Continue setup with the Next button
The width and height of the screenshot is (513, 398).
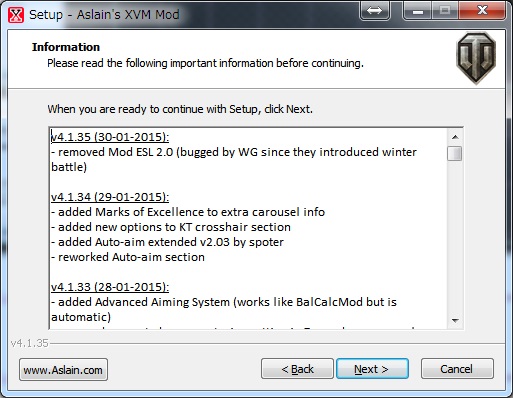(x=372, y=369)
